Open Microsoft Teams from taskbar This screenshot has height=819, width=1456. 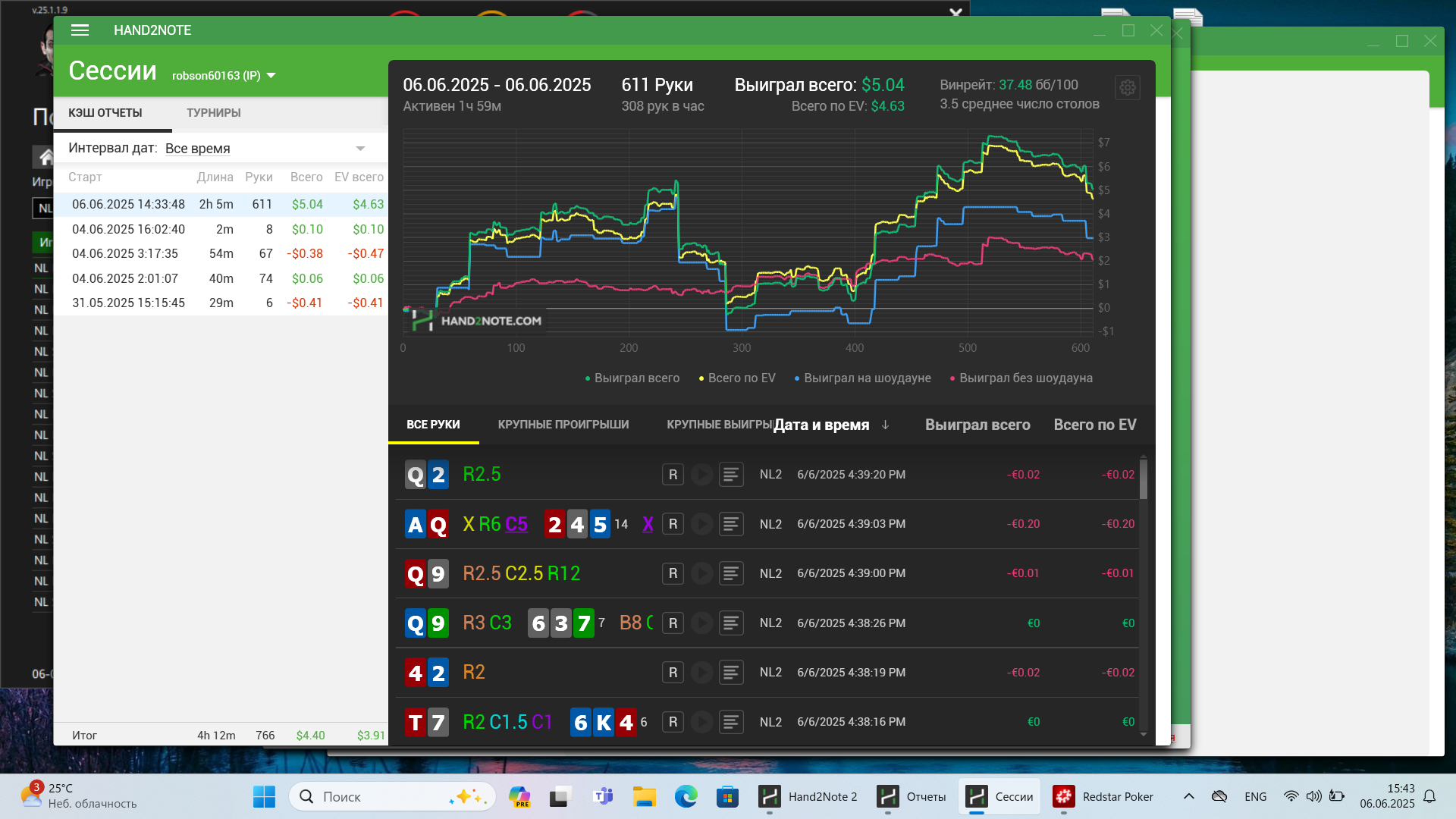603,796
